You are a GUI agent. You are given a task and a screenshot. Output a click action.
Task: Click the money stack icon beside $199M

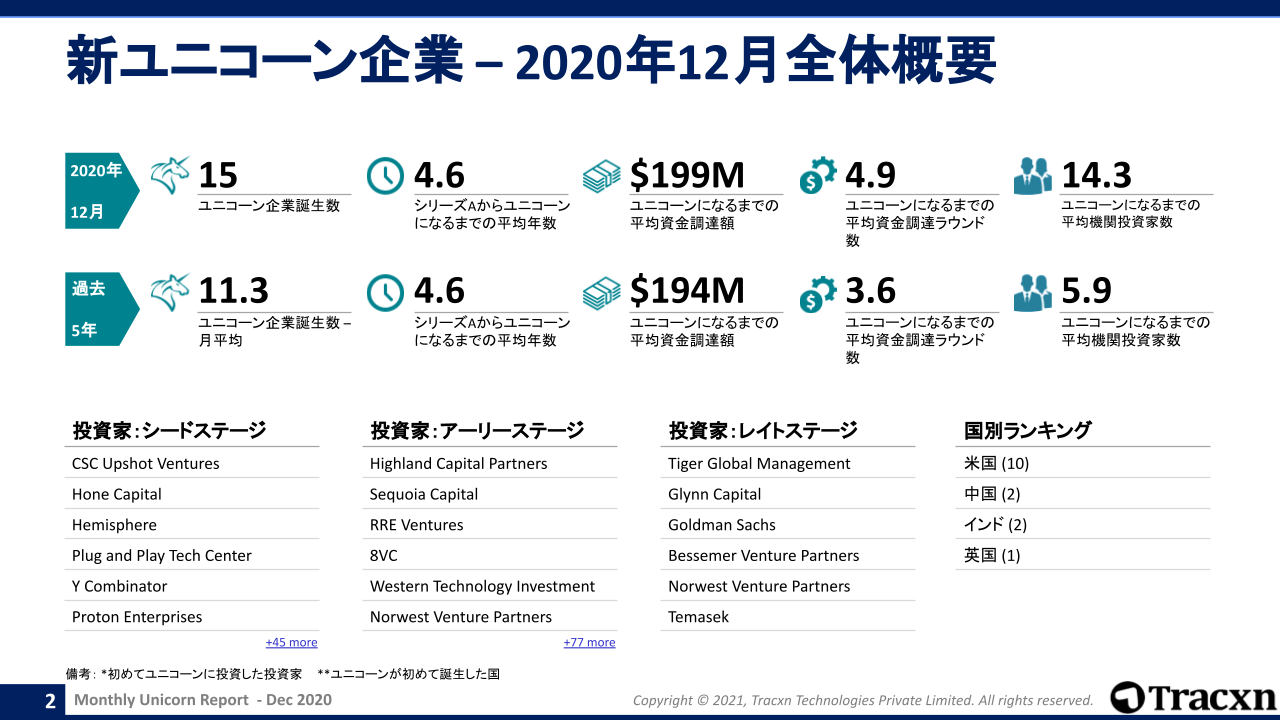coord(602,176)
